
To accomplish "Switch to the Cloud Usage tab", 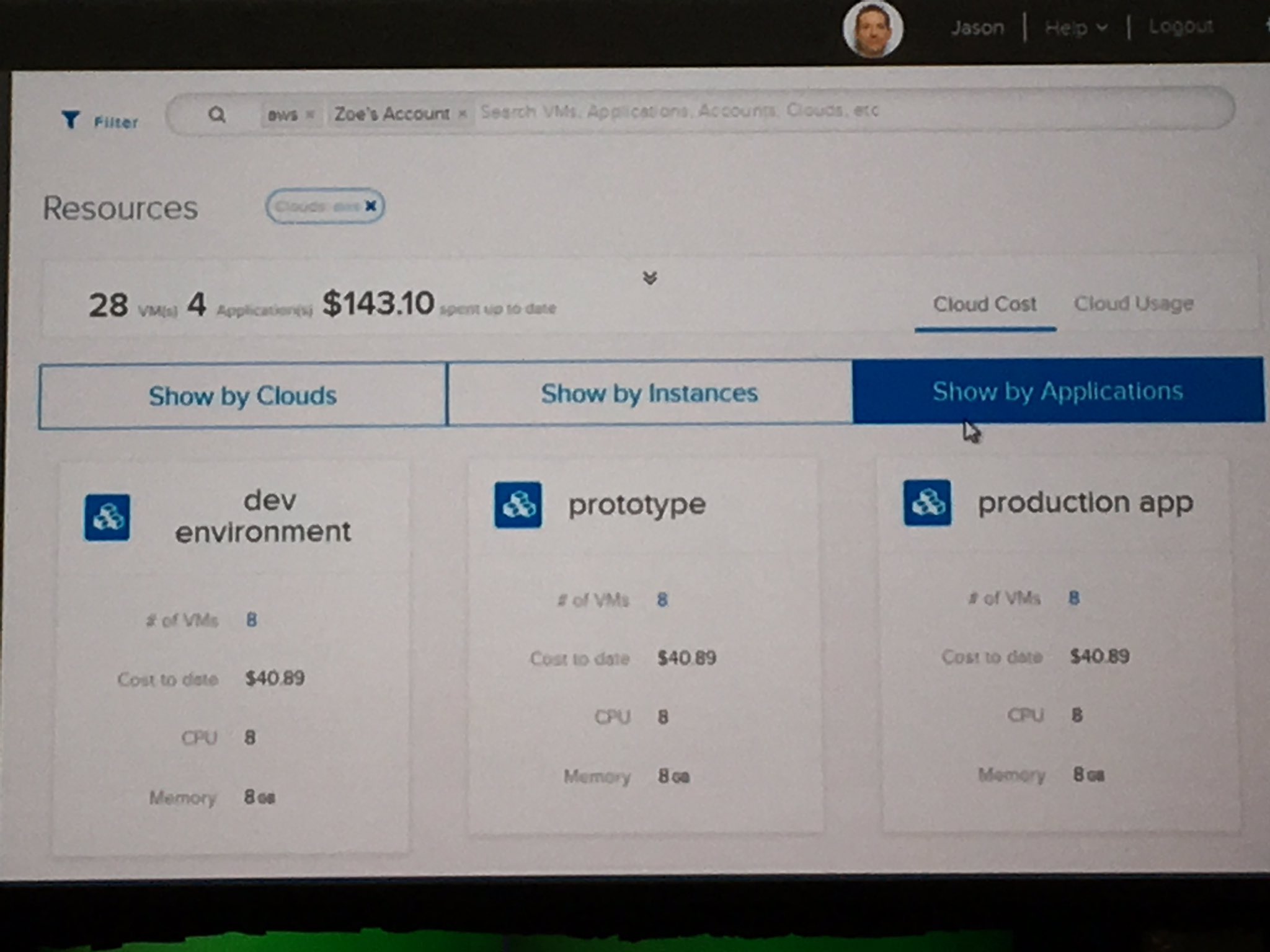I will [x=1133, y=304].
